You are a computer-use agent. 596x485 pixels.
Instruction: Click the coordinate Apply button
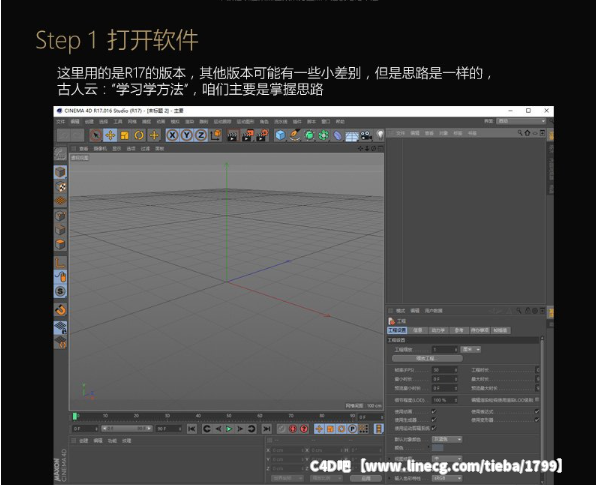click(366, 479)
